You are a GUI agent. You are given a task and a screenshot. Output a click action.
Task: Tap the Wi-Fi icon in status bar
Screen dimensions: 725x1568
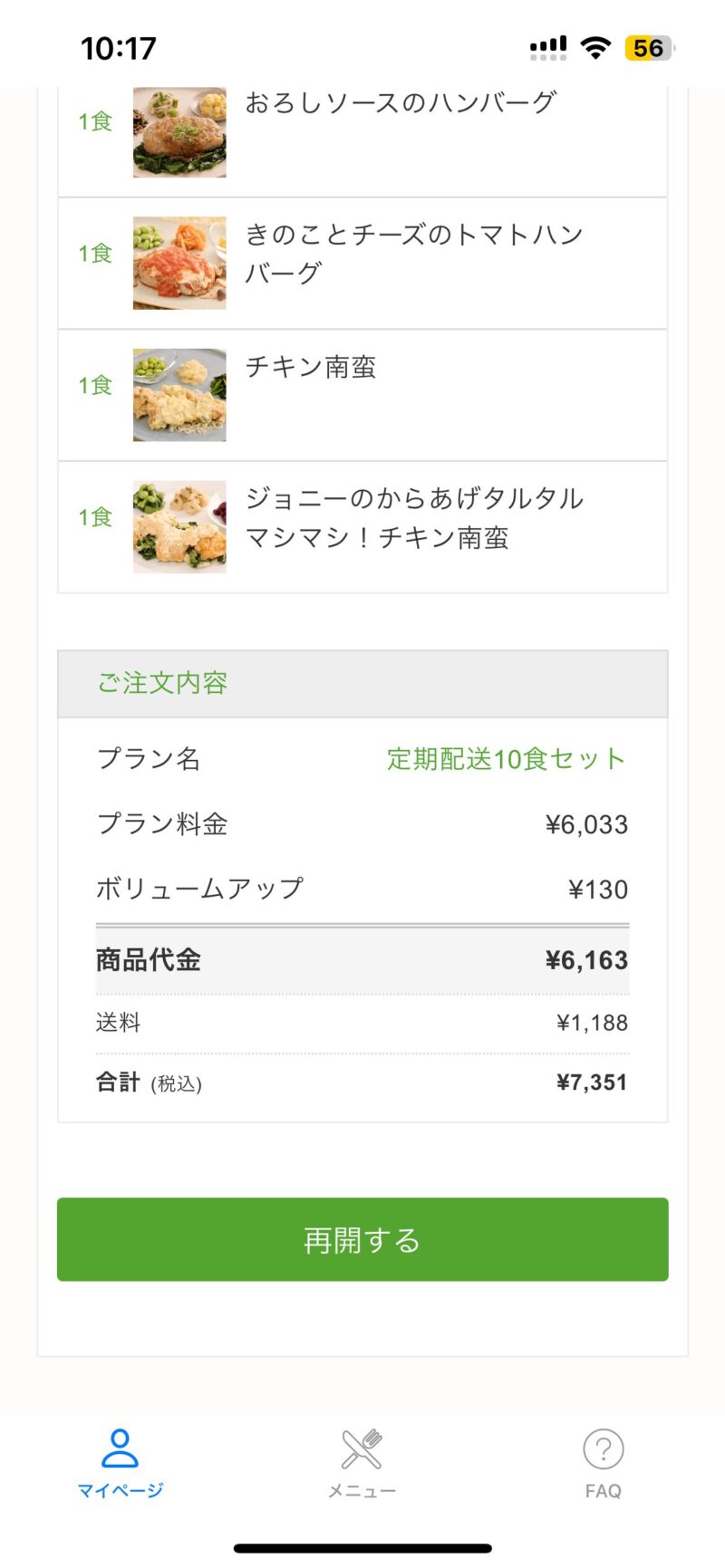click(595, 48)
